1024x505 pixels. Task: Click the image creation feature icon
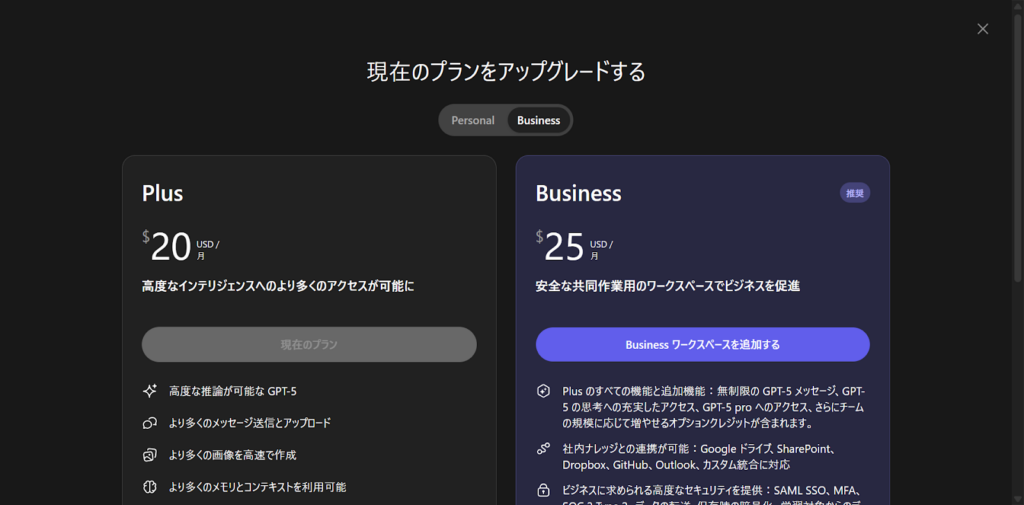[x=150, y=455]
